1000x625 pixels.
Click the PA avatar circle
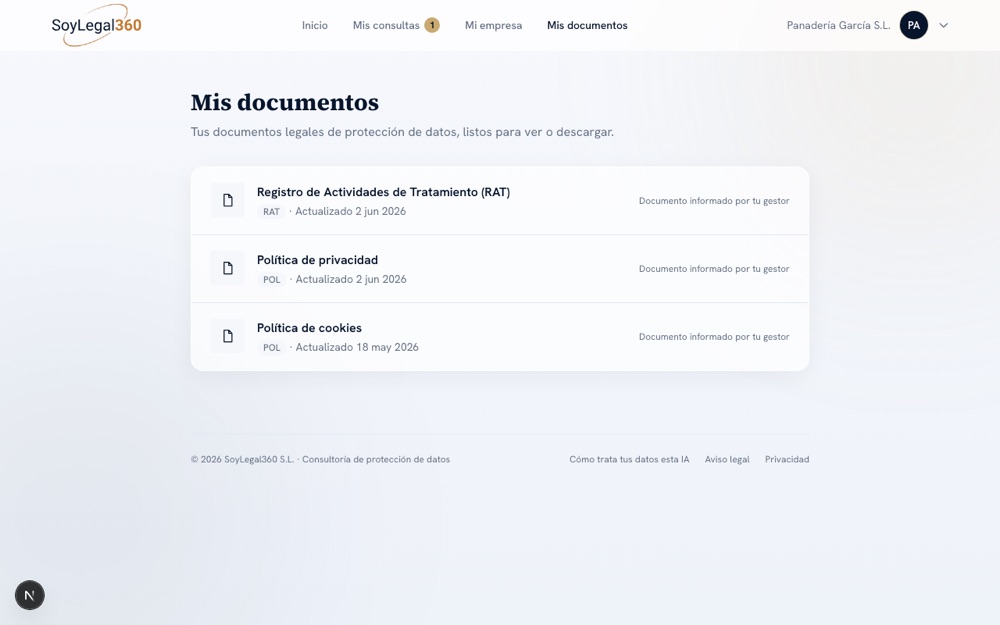pyautogui.click(x=913, y=26)
